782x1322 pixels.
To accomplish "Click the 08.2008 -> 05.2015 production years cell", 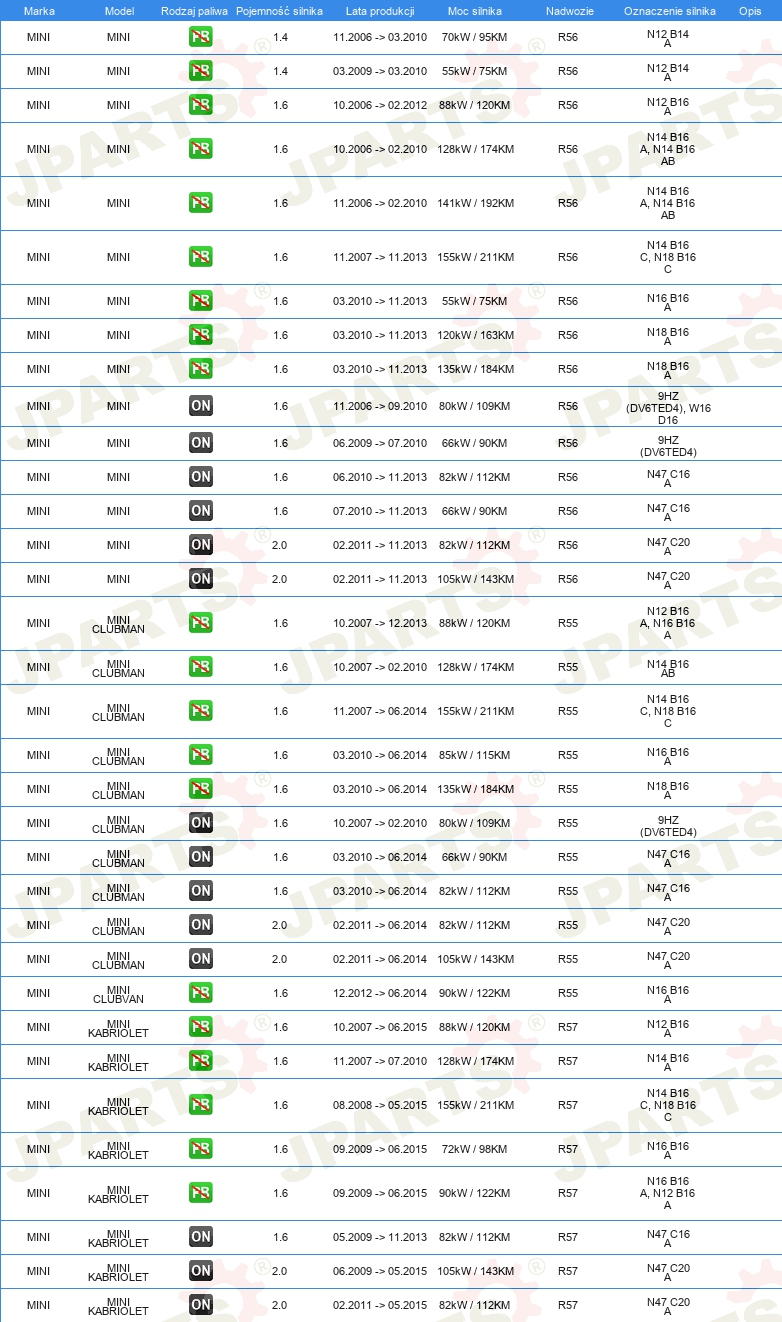I will (x=380, y=1105).
